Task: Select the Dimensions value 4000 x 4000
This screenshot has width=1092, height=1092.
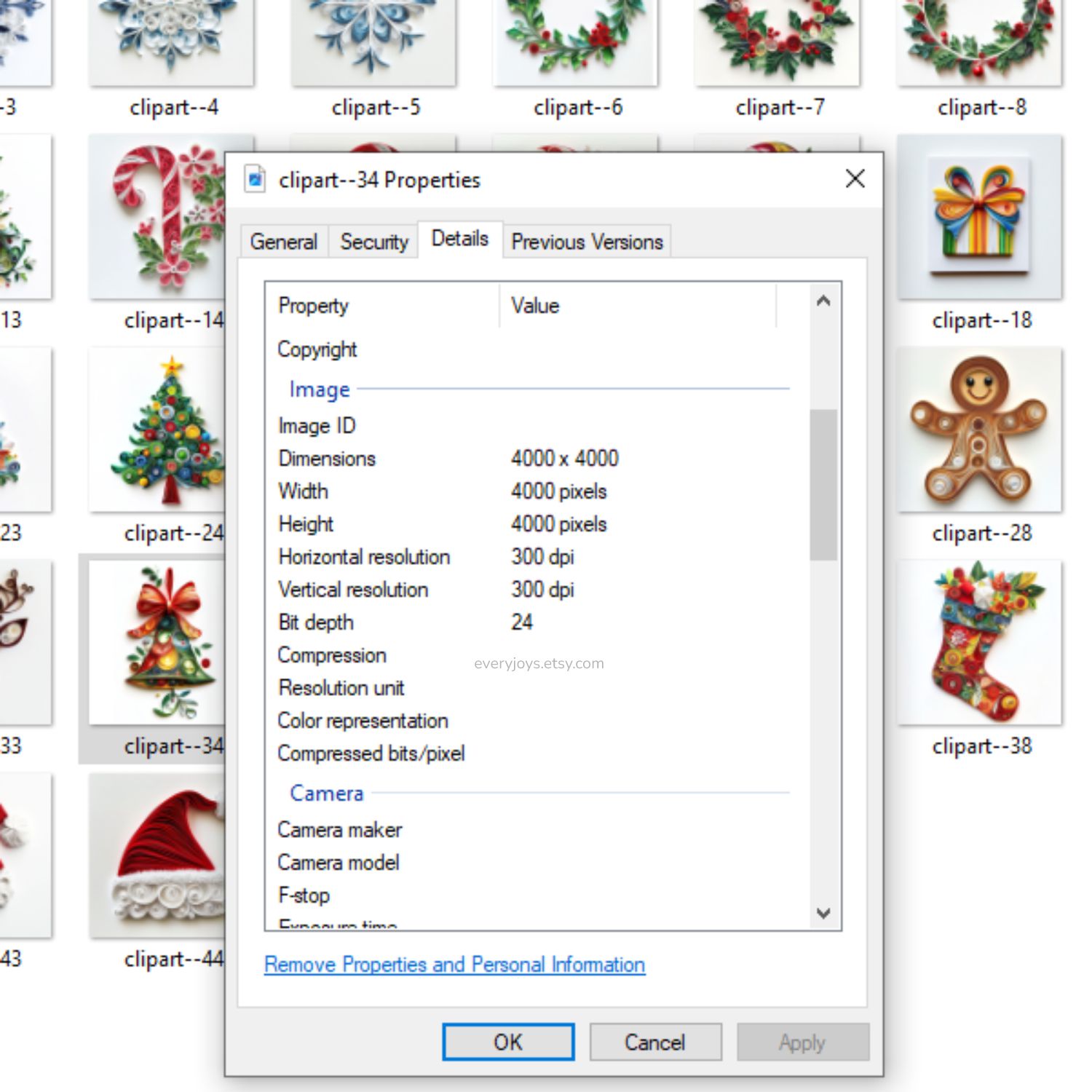Action: 564,458
